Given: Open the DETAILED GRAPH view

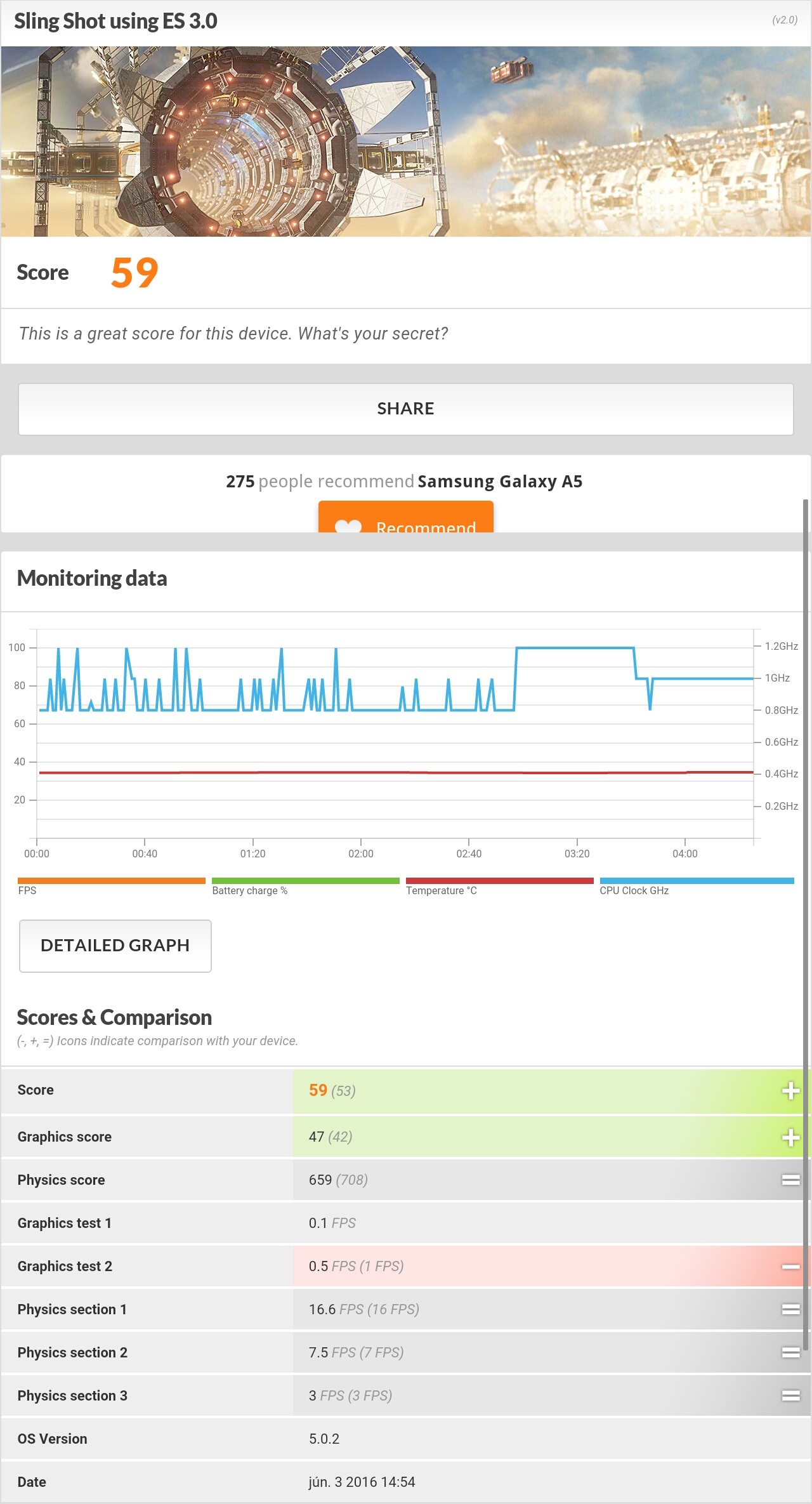Looking at the screenshot, I should tap(115, 946).
